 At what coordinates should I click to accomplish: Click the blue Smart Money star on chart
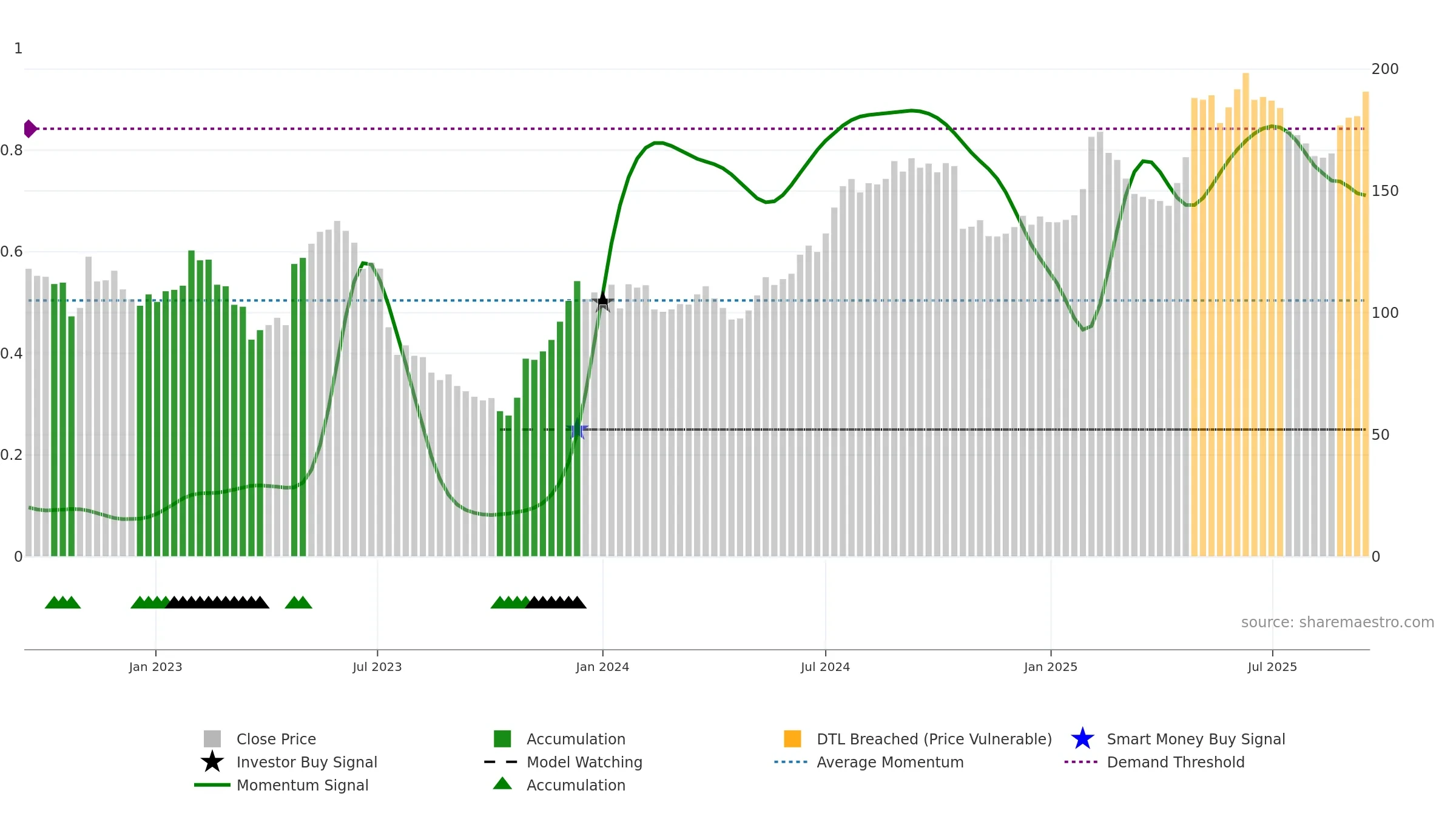tap(577, 430)
